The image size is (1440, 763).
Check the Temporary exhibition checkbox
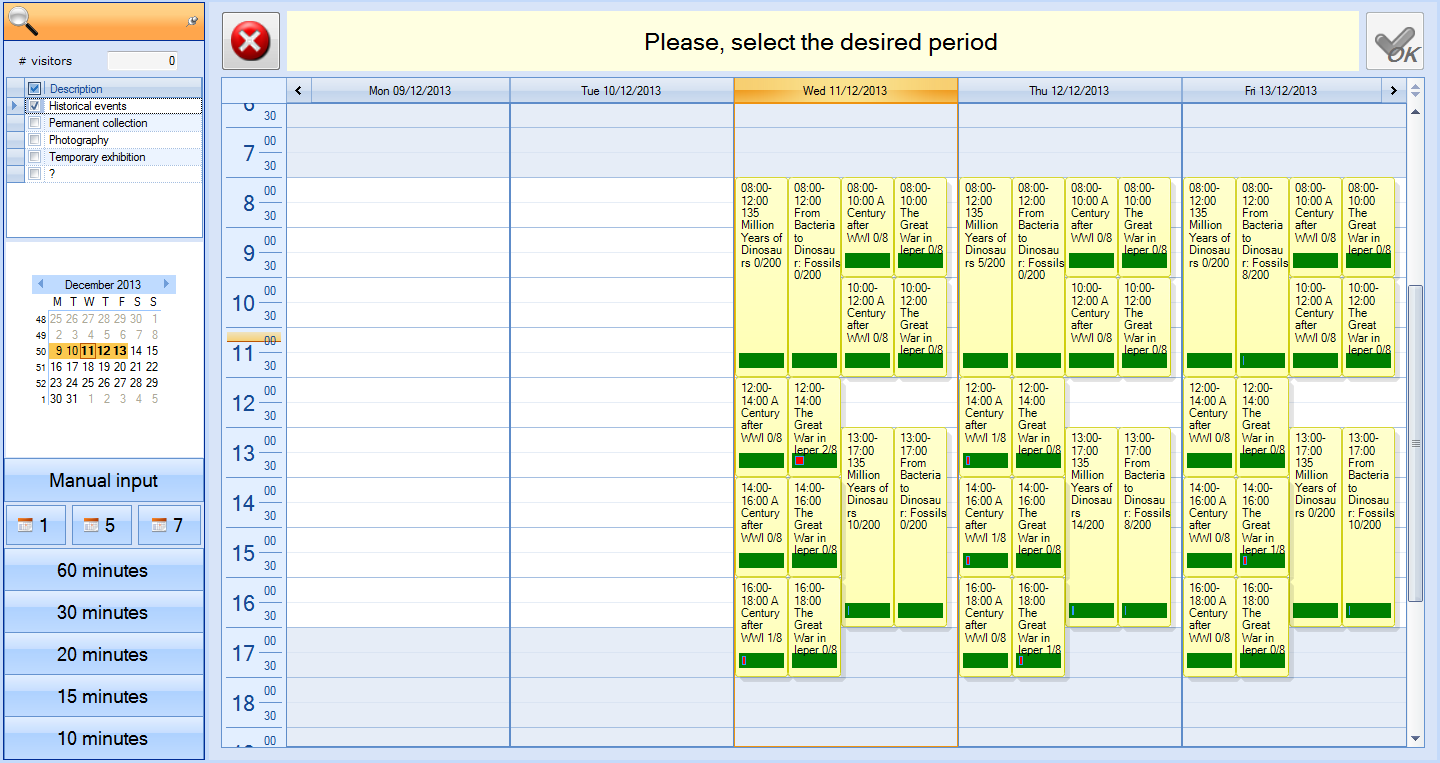click(35, 157)
